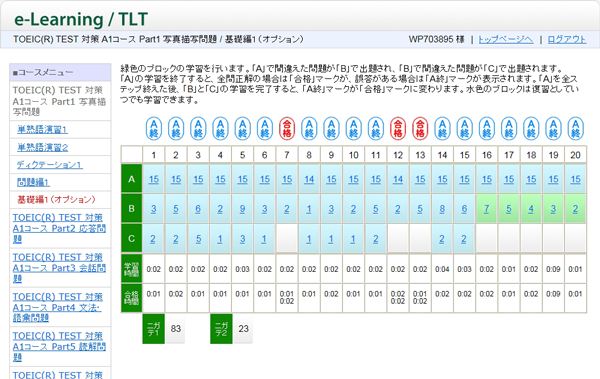Click the red 合格 badge above column 13
Viewport: 600px width, 379px height.
pyautogui.click(x=420, y=129)
